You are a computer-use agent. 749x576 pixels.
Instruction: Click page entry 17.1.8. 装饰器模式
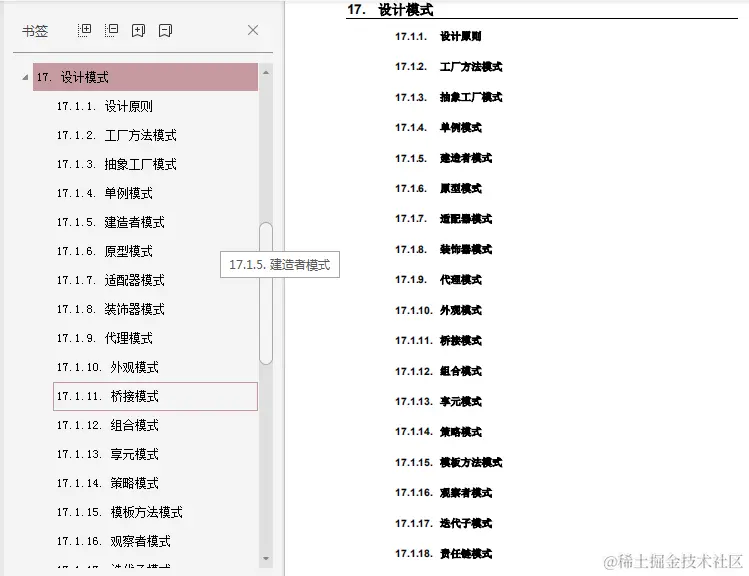tap(443, 249)
